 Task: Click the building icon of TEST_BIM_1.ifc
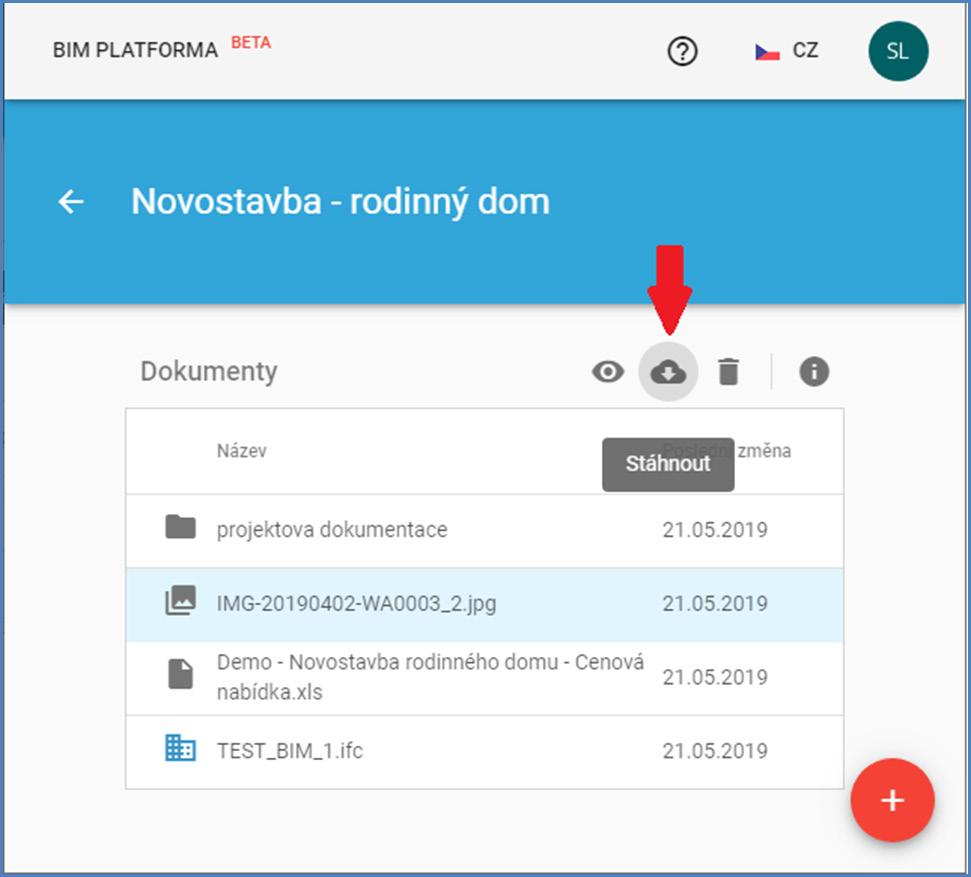coord(180,748)
